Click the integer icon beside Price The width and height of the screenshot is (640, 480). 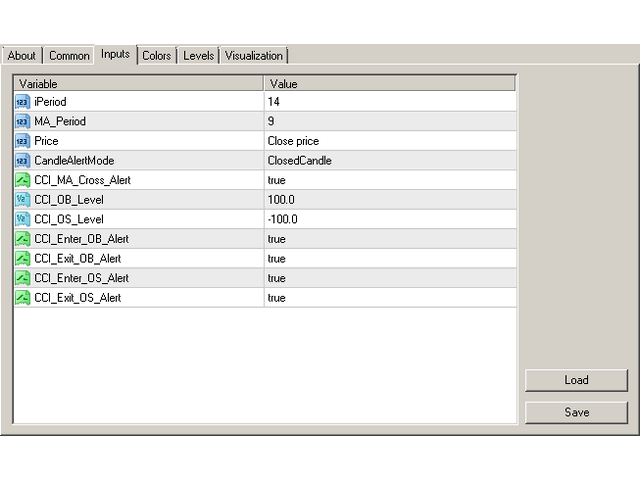tap(22, 141)
